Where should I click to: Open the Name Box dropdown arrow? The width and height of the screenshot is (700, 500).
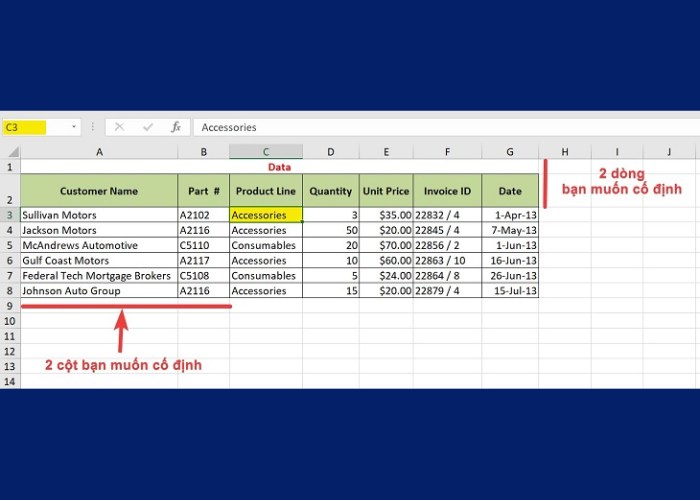[x=74, y=127]
